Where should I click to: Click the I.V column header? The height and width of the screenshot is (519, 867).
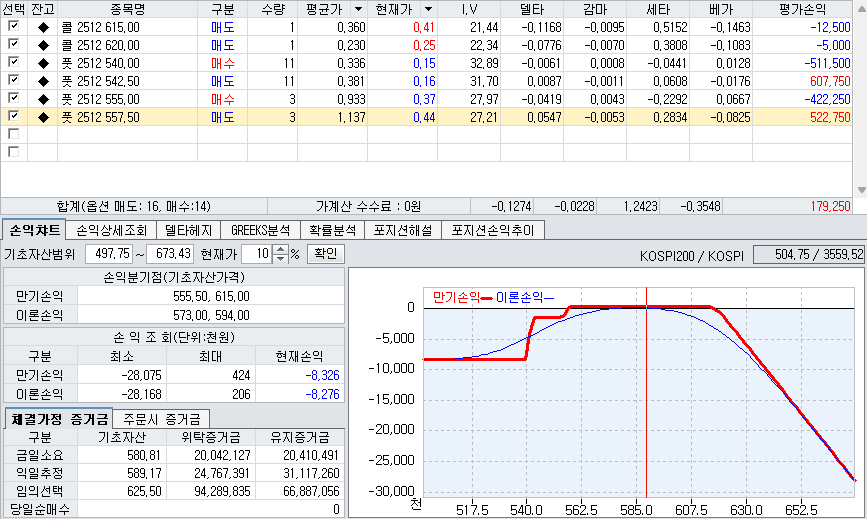[x=469, y=9]
